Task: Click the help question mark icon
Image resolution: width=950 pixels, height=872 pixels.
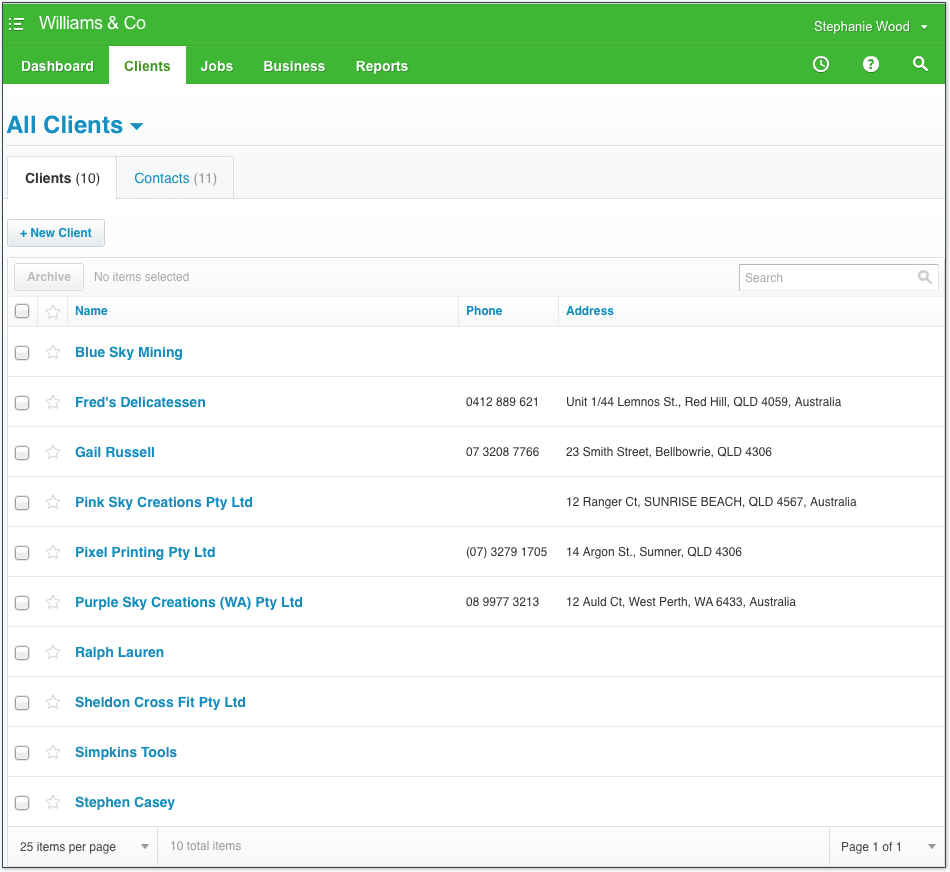Action: tap(871, 65)
